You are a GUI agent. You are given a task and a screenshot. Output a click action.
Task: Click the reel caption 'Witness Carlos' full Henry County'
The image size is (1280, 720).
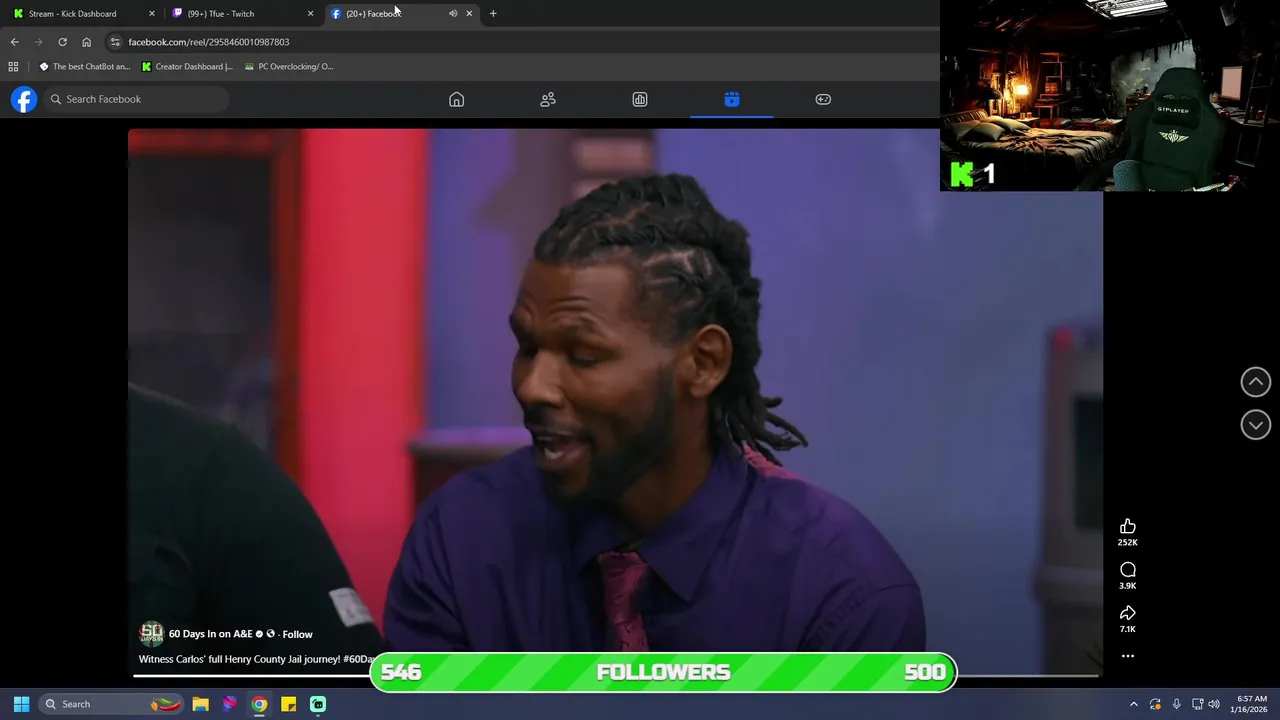[x=256, y=659]
